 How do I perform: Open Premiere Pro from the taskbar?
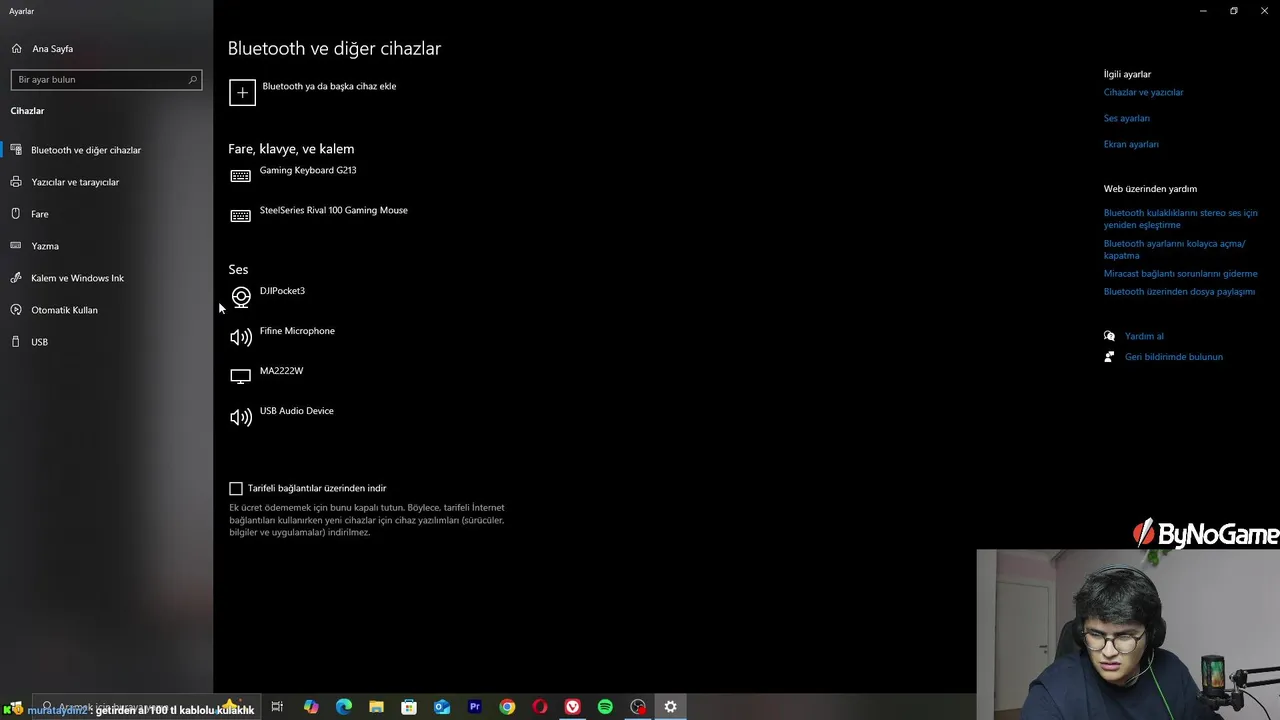tap(475, 707)
